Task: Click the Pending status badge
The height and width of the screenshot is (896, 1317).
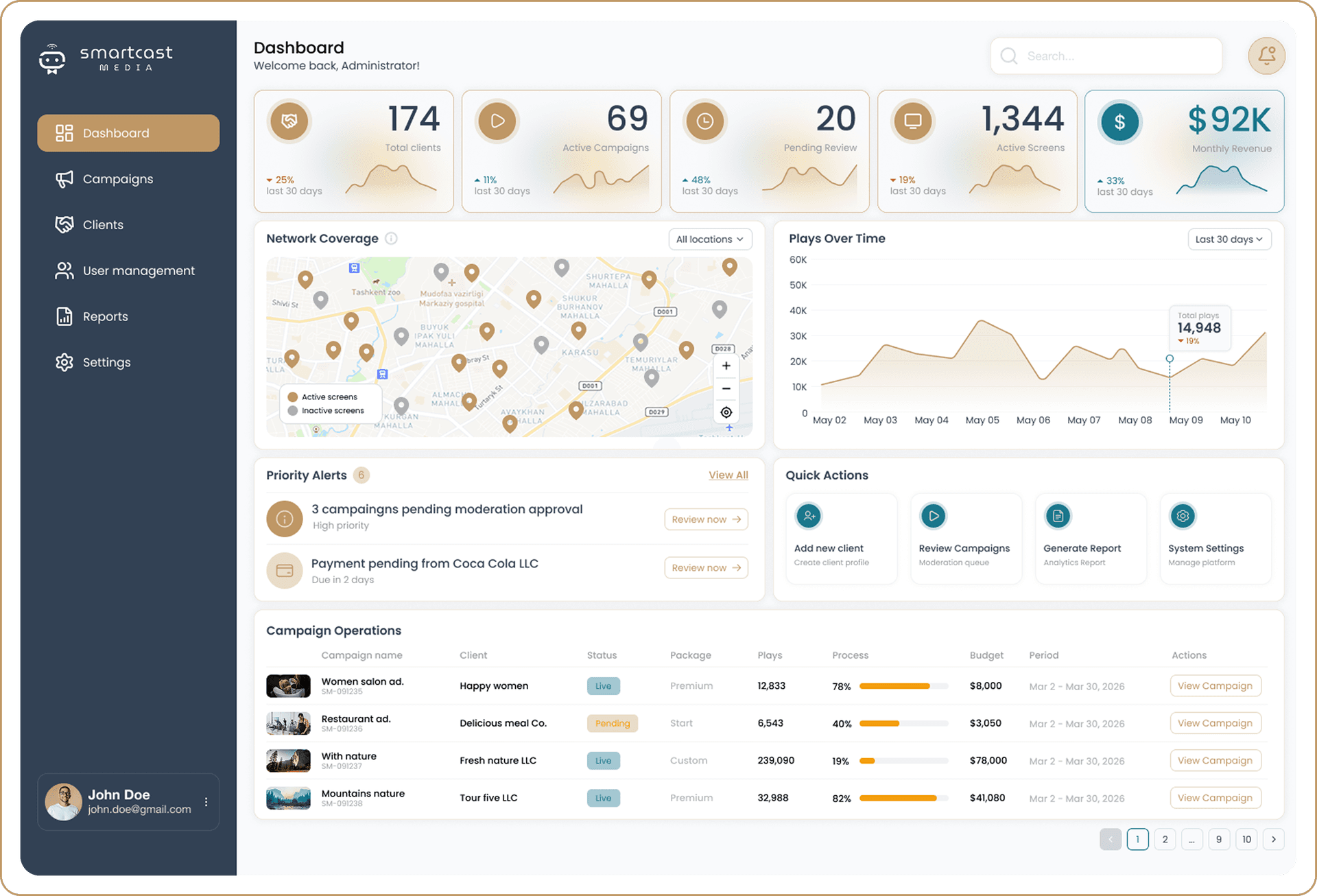Action: point(613,723)
